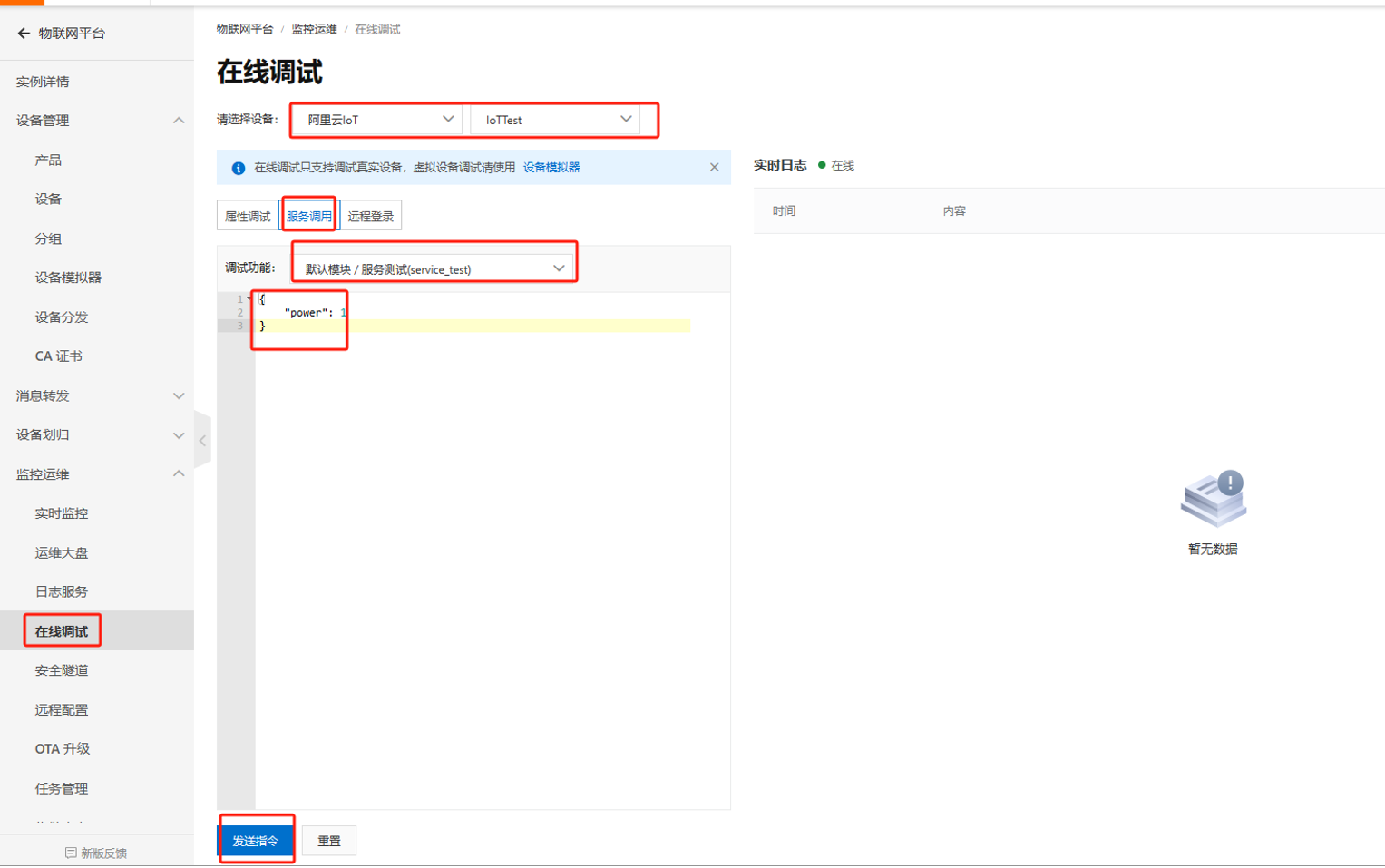Open the 调试功能 service dropdown
The width and height of the screenshot is (1385, 868).
434,268
